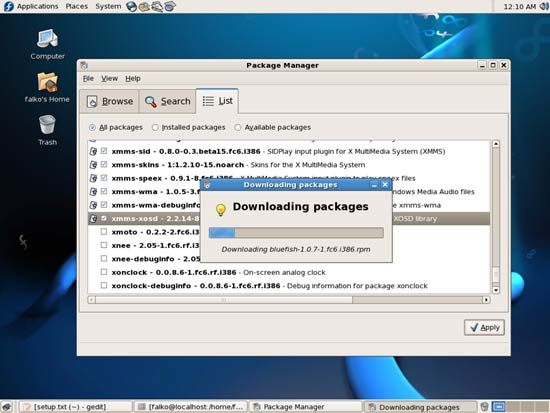Uncheck the xmms-sid package checkbox
Screen dimensions: 550x413
pos(104,151)
